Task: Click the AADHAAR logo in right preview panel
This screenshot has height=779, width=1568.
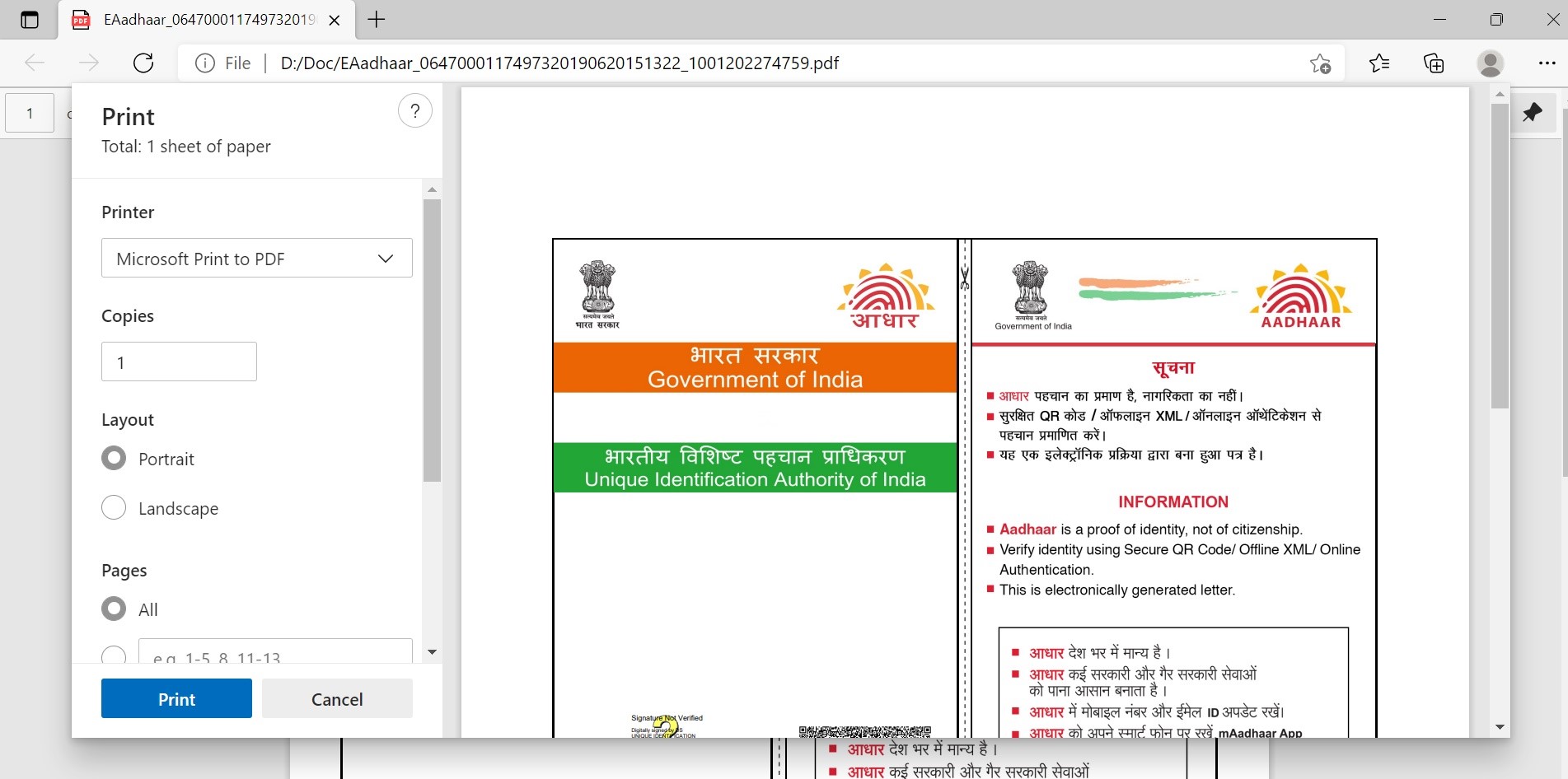Action: 1301,296
